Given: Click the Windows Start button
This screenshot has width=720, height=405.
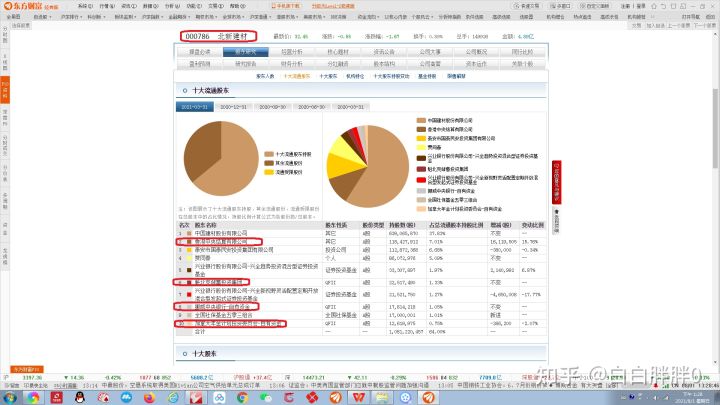Looking at the screenshot, I should click(x=10, y=397).
